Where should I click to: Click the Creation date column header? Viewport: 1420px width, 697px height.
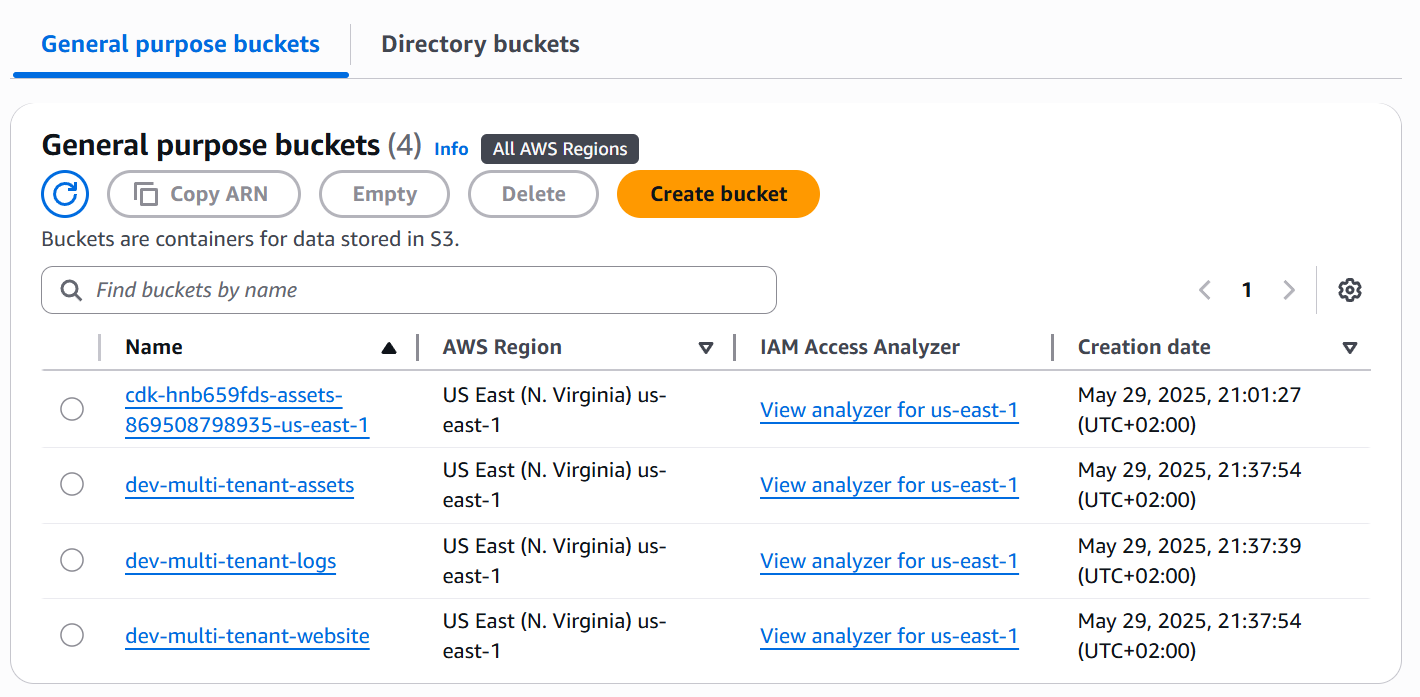tap(1144, 347)
